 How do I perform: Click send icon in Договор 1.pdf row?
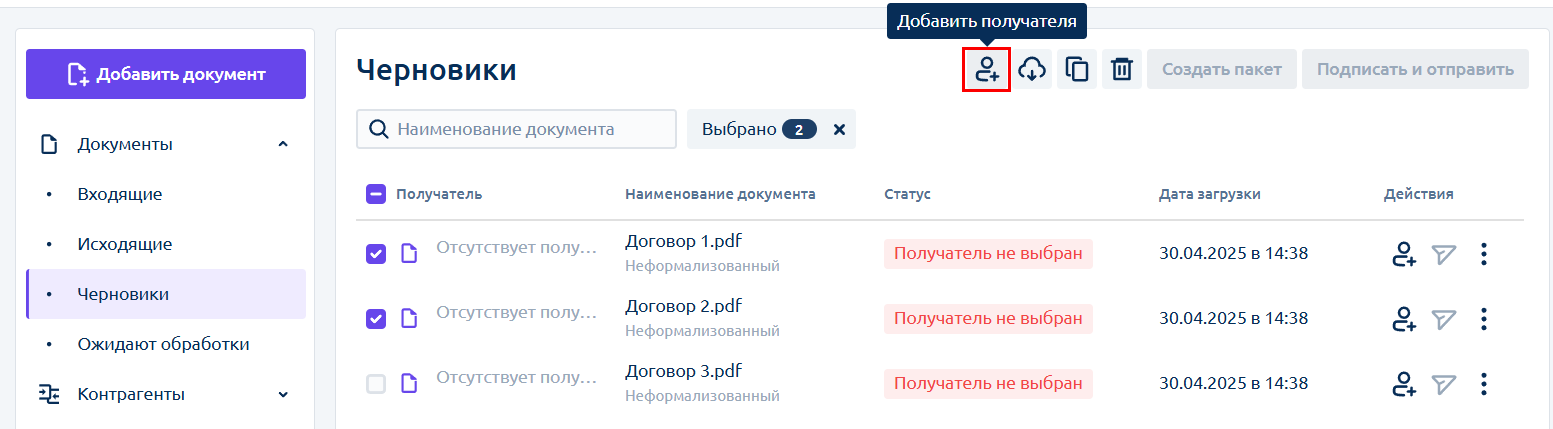(x=1442, y=255)
